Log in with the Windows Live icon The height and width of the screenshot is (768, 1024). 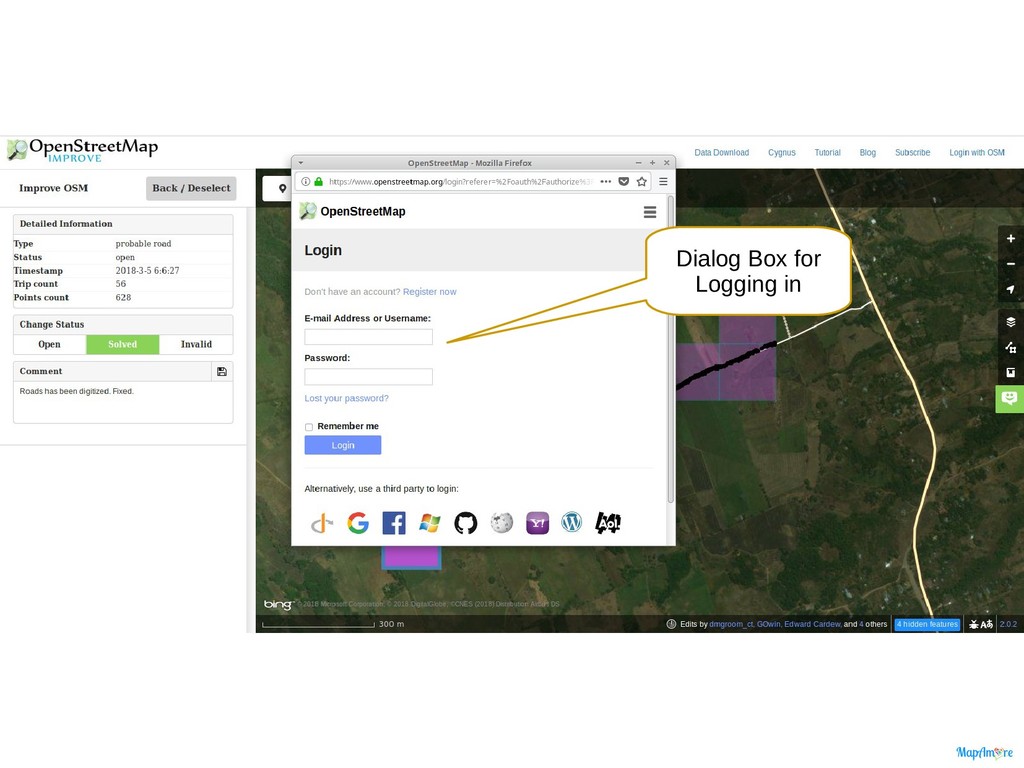[430, 523]
